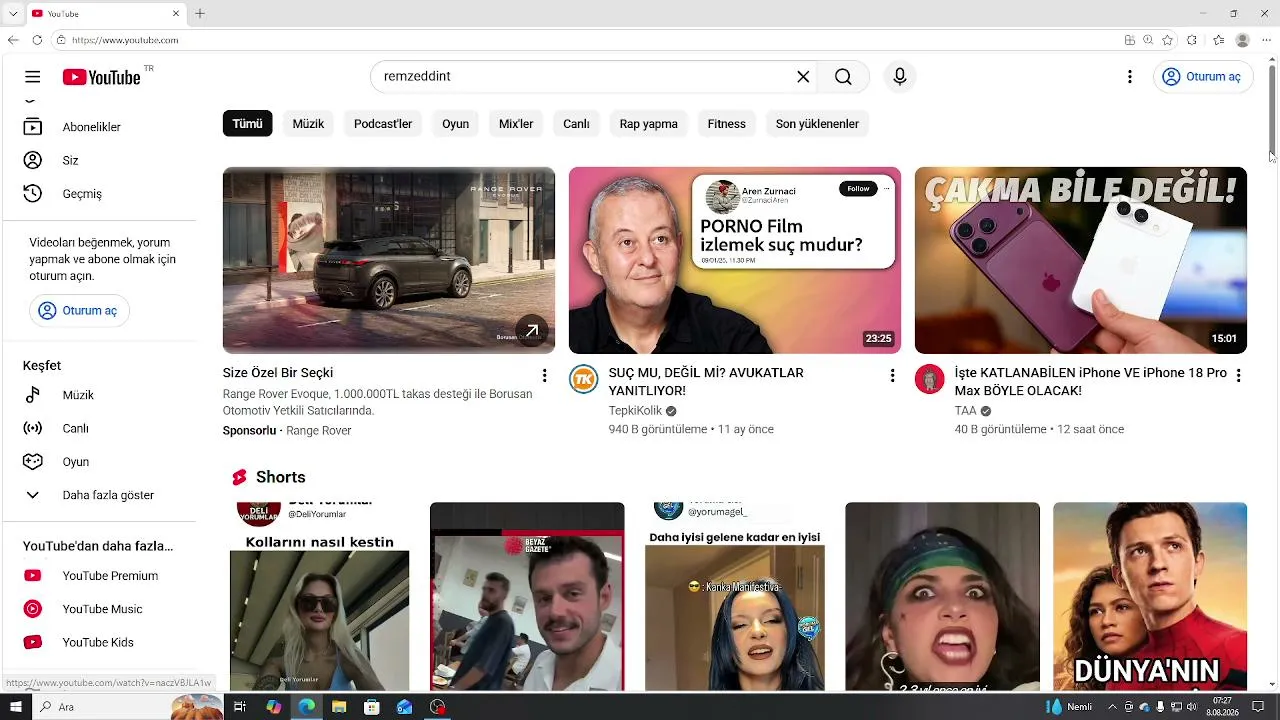The height and width of the screenshot is (720, 1280).
Task: Select the Oyun filter chip
Action: [455, 124]
